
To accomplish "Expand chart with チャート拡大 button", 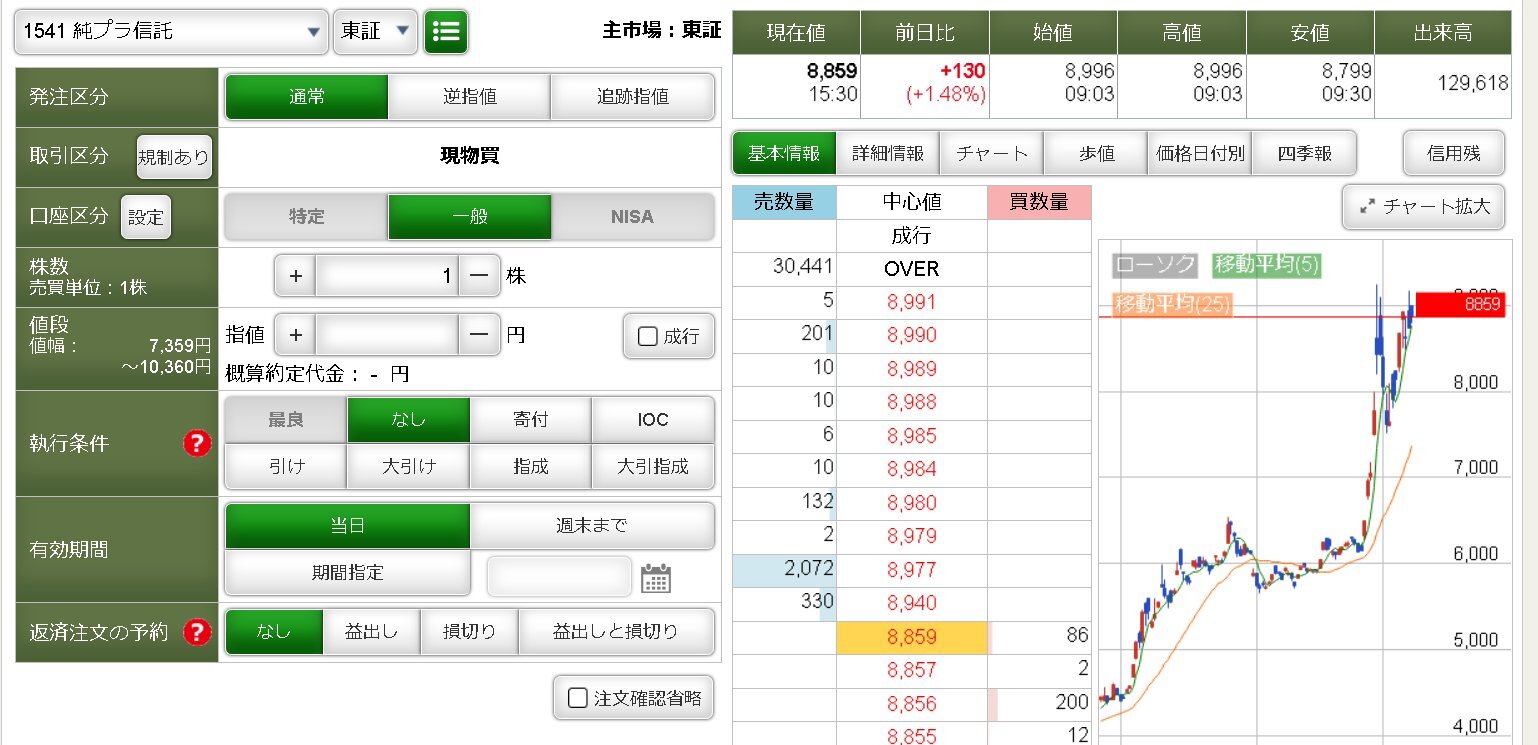I will point(1424,207).
